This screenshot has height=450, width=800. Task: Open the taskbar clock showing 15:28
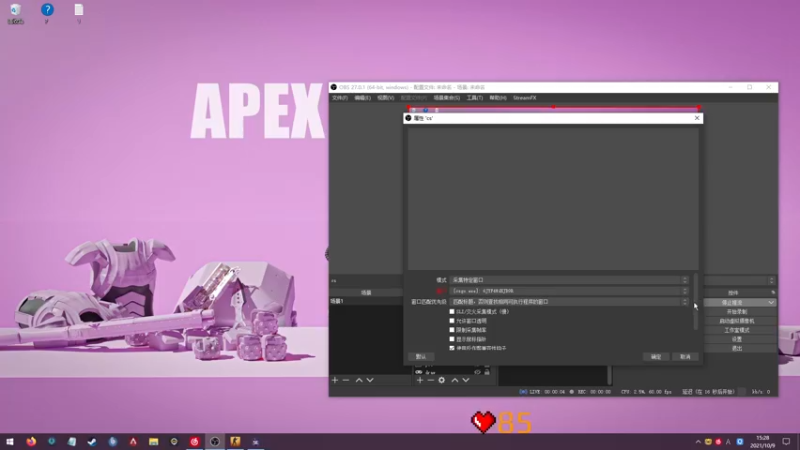click(763, 442)
